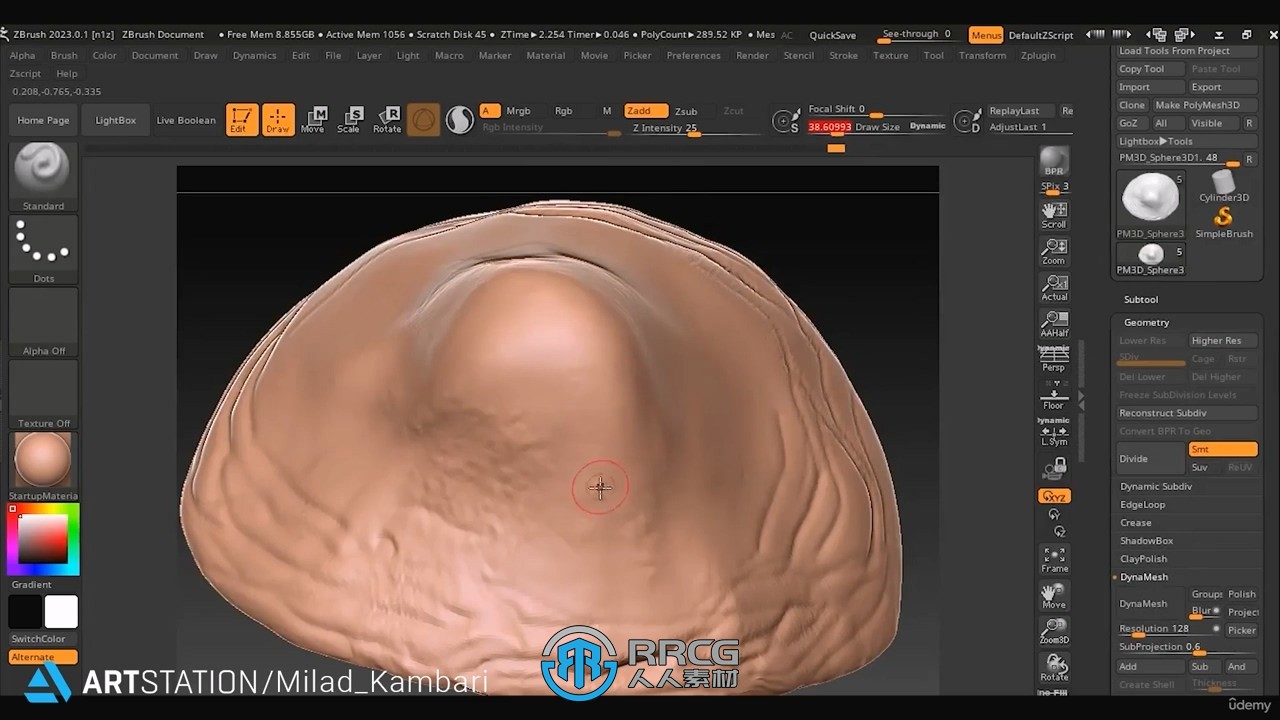Toggle the Menus button
1280x720 pixels.
pos(985,35)
